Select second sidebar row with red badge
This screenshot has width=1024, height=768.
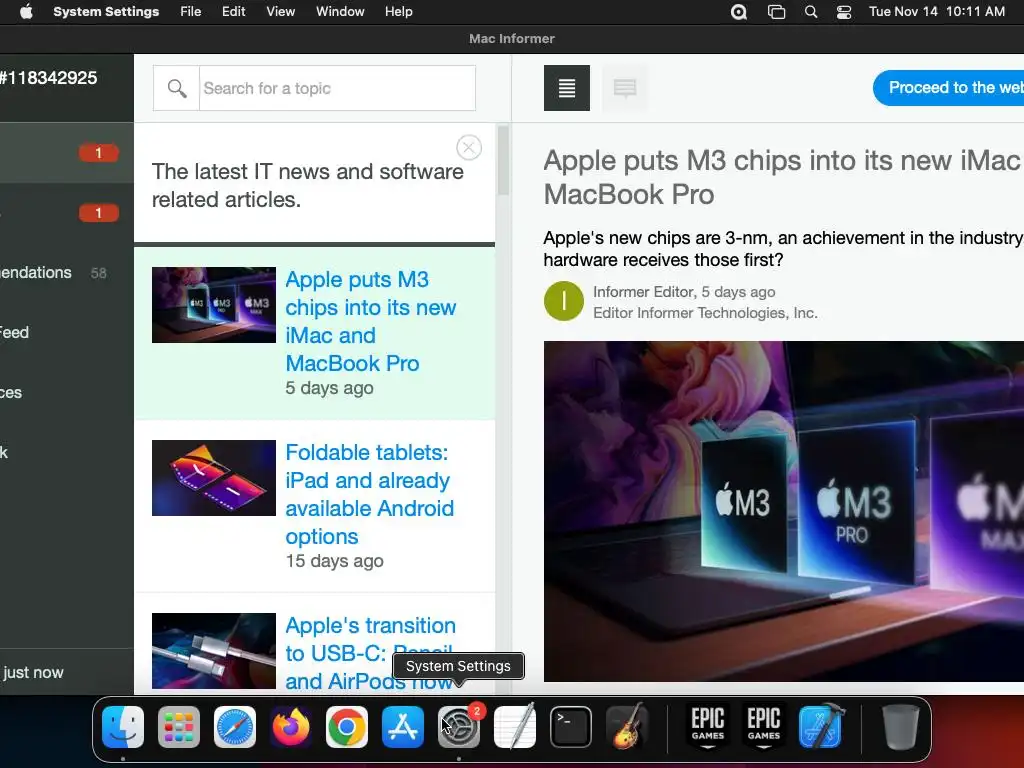pyautogui.click(x=67, y=213)
